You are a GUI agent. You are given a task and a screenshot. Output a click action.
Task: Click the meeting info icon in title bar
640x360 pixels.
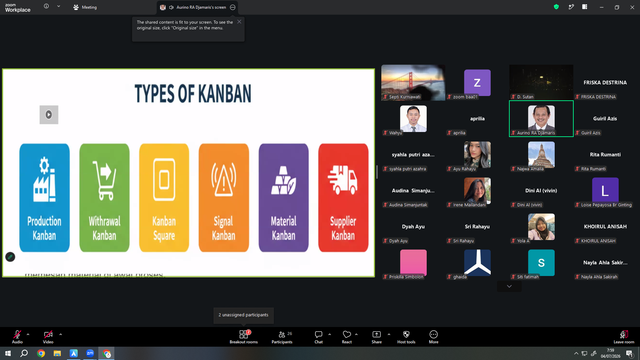[47, 7]
